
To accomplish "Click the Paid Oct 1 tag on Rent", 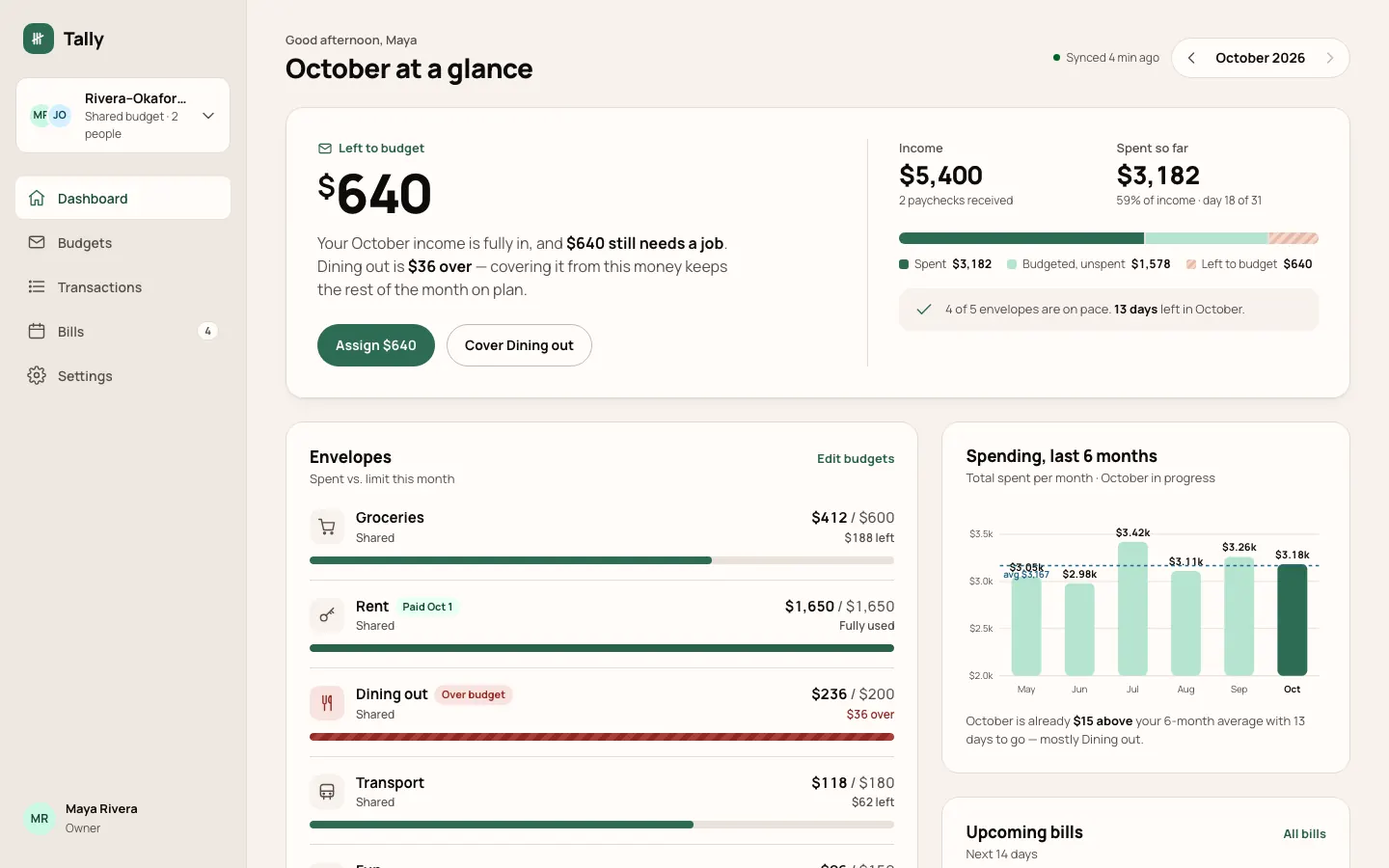I will [x=427, y=607].
